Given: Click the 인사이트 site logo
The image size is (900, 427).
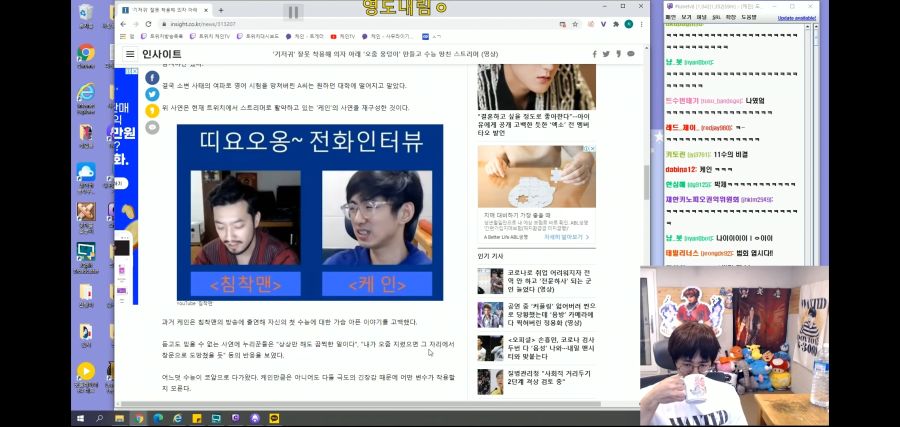Looking at the screenshot, I should pyautogui.click(x=162, y=54).
